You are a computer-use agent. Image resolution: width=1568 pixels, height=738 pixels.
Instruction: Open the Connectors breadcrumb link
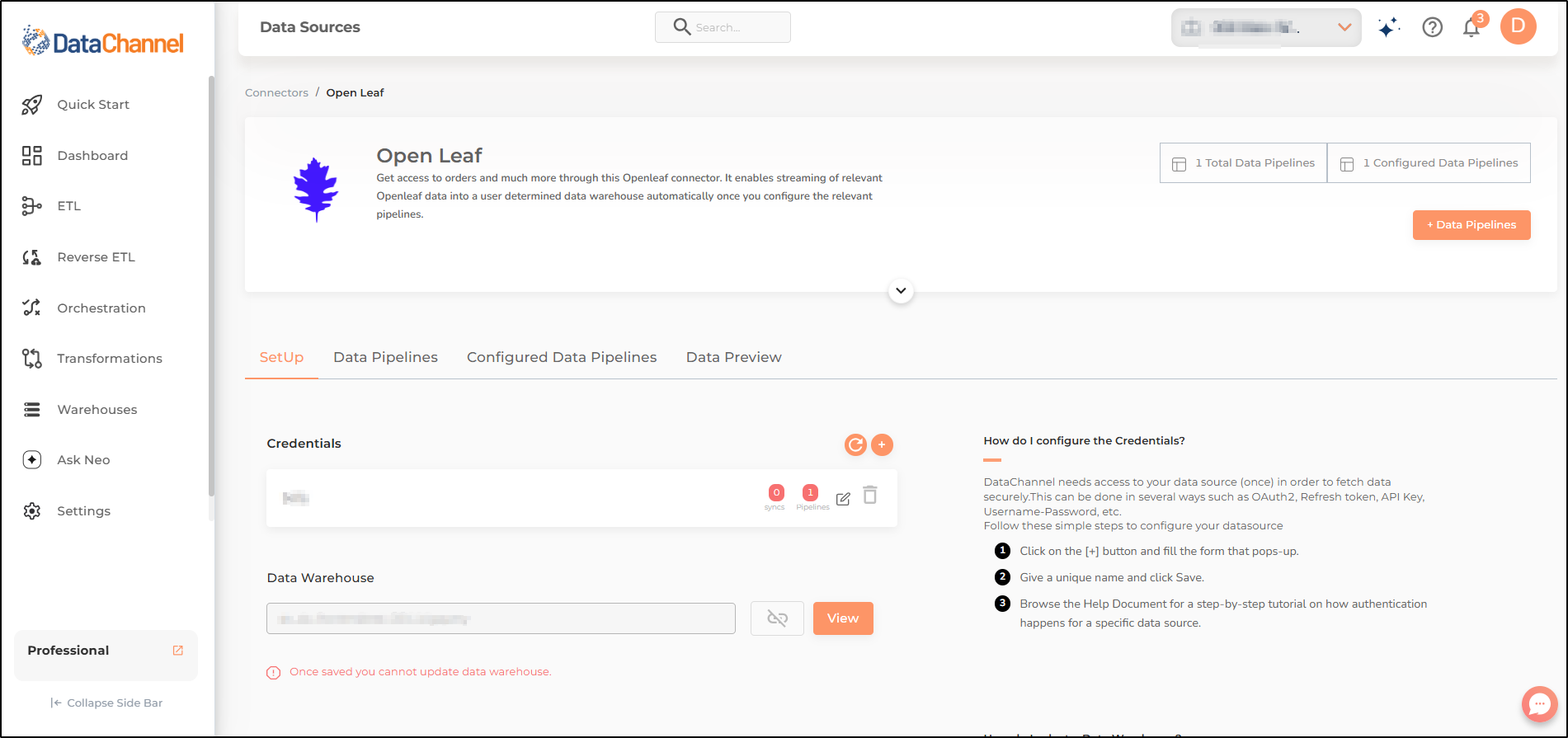click(276, 93)
